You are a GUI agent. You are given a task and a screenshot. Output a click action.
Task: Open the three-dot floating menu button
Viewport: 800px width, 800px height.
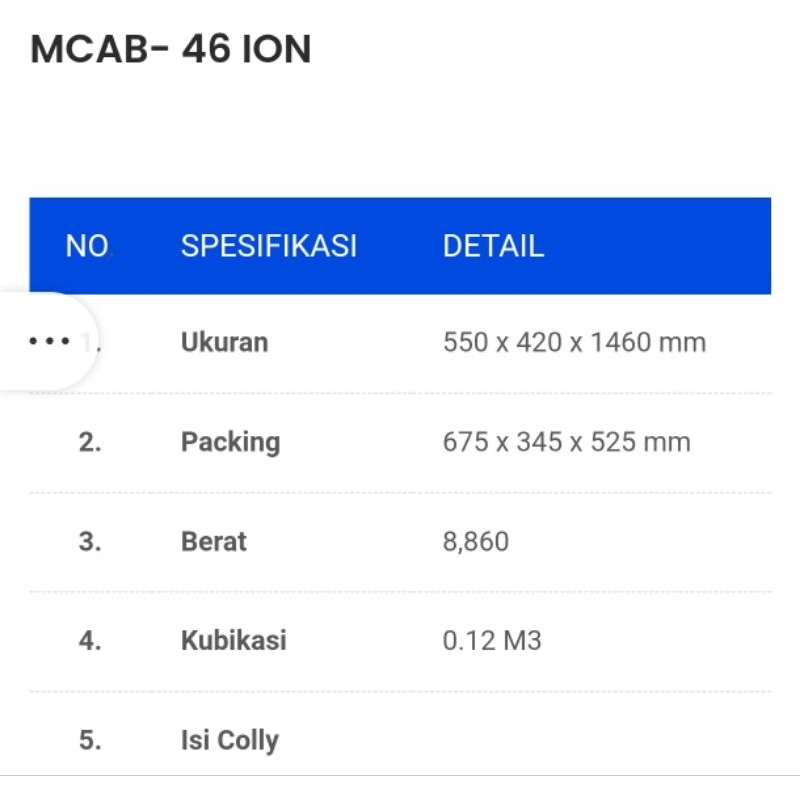tap(49, 342)
